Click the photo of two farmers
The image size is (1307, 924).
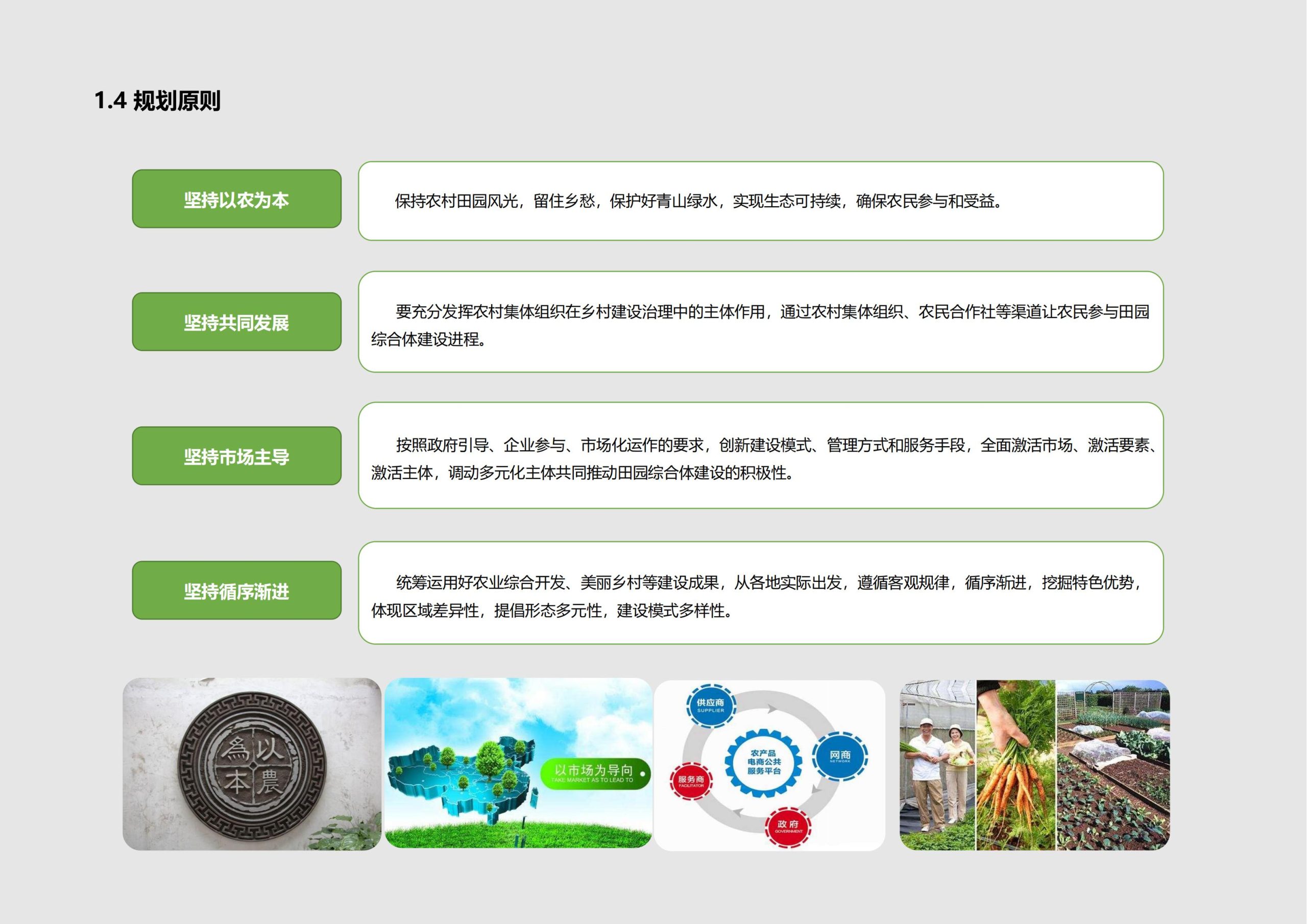[x=937, y=765]
